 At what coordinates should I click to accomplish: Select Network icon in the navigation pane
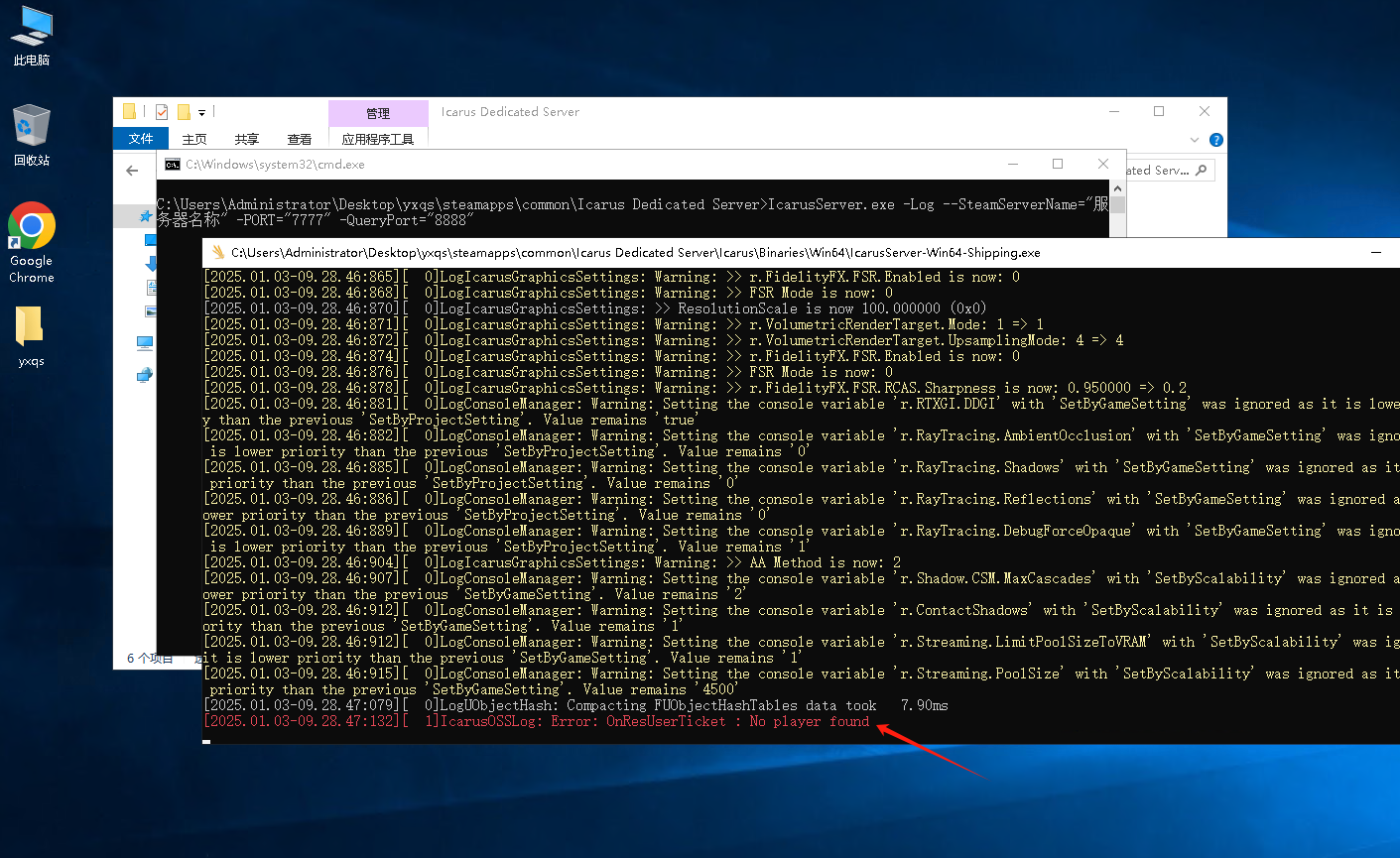pyautogui.click(x=145, y=375)
